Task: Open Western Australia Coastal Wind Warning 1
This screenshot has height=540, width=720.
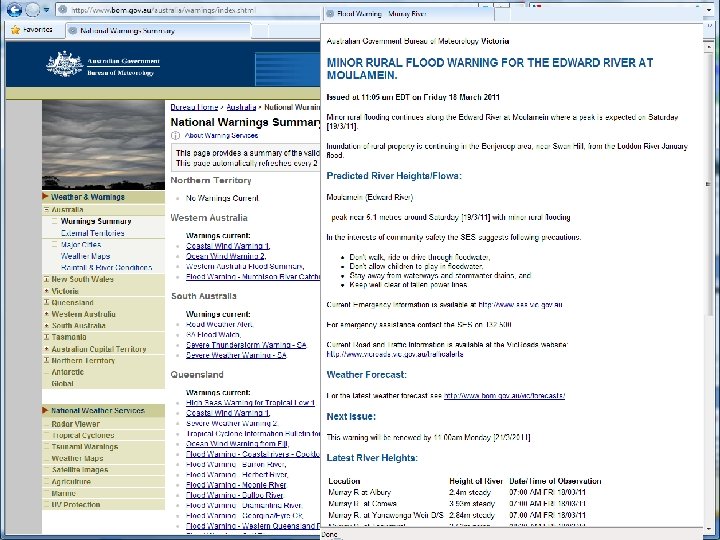Action: [227, 246]
